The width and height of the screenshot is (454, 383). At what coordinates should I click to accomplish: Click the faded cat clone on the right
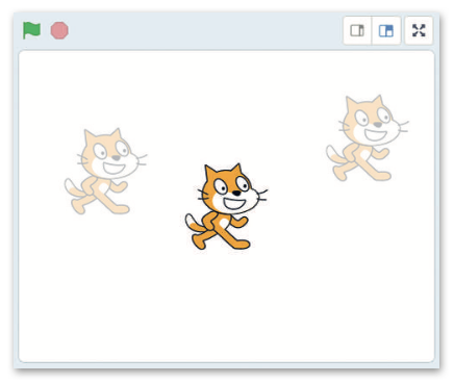(367, 138)
